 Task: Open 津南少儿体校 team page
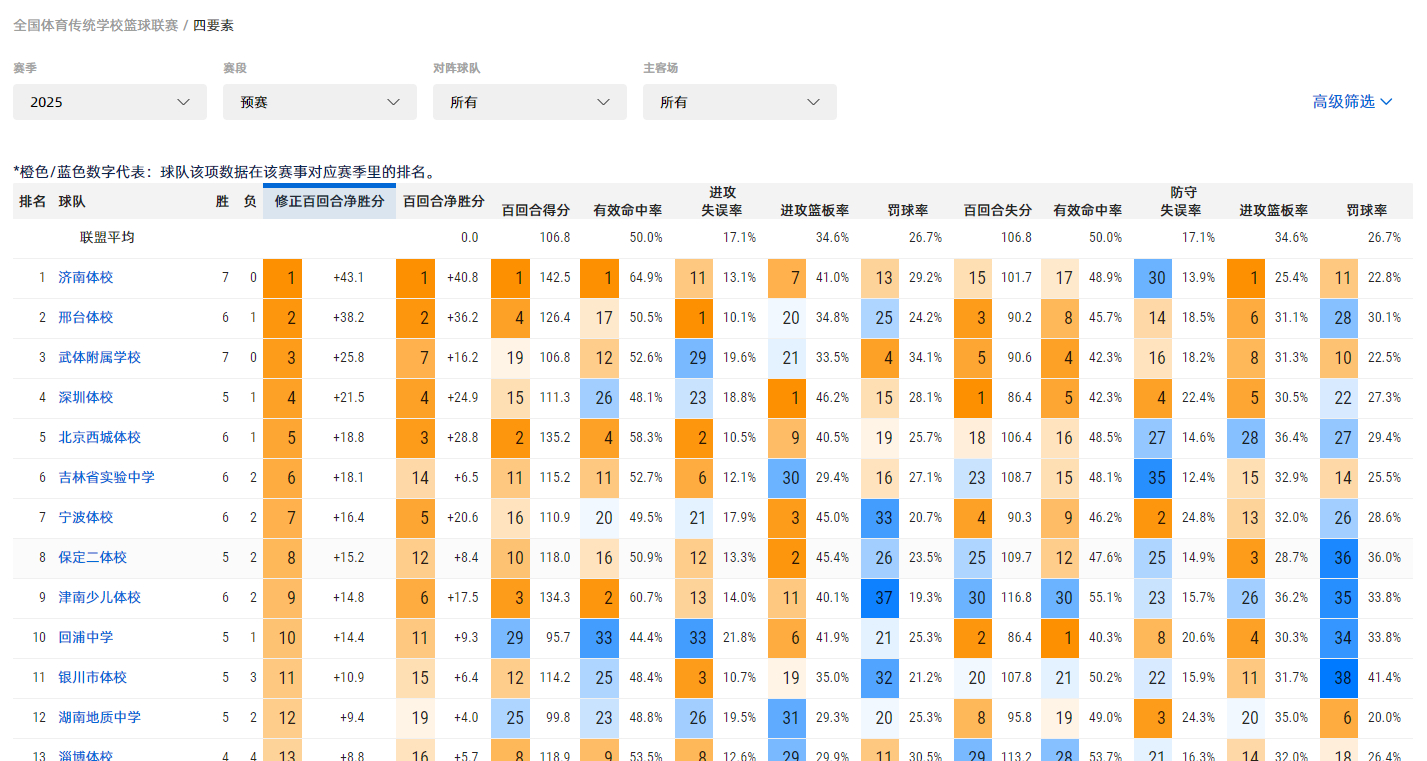click(100, 598)
